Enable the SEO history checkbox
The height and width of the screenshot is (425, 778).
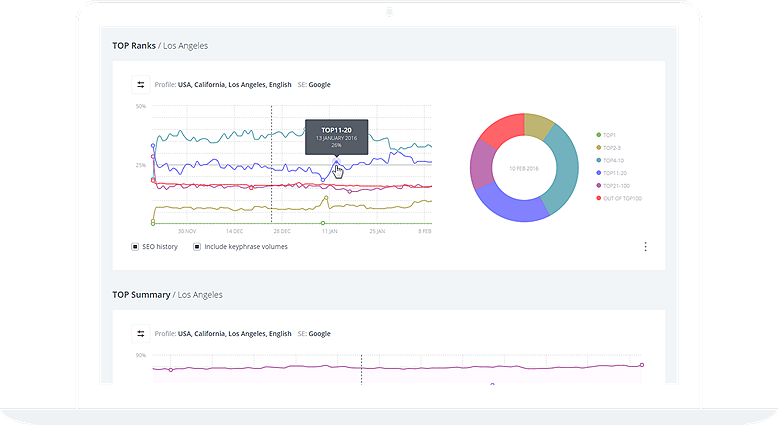(134, 246)
